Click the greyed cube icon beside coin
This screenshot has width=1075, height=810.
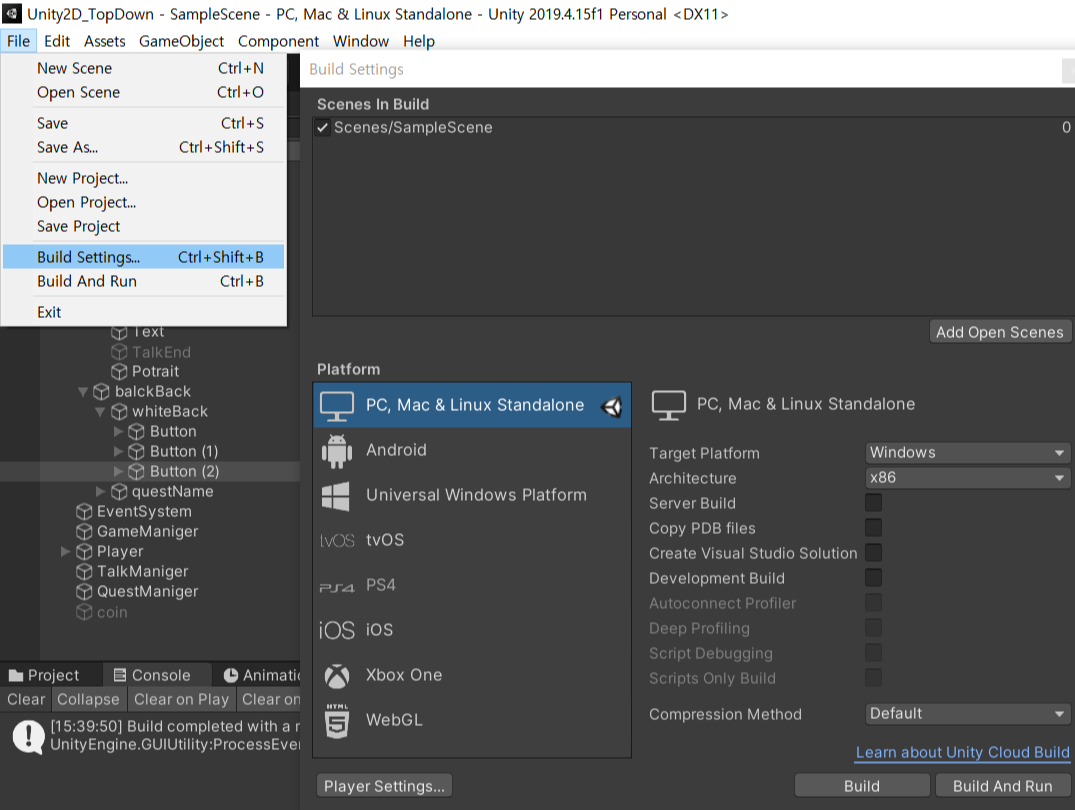pos(84,612)
